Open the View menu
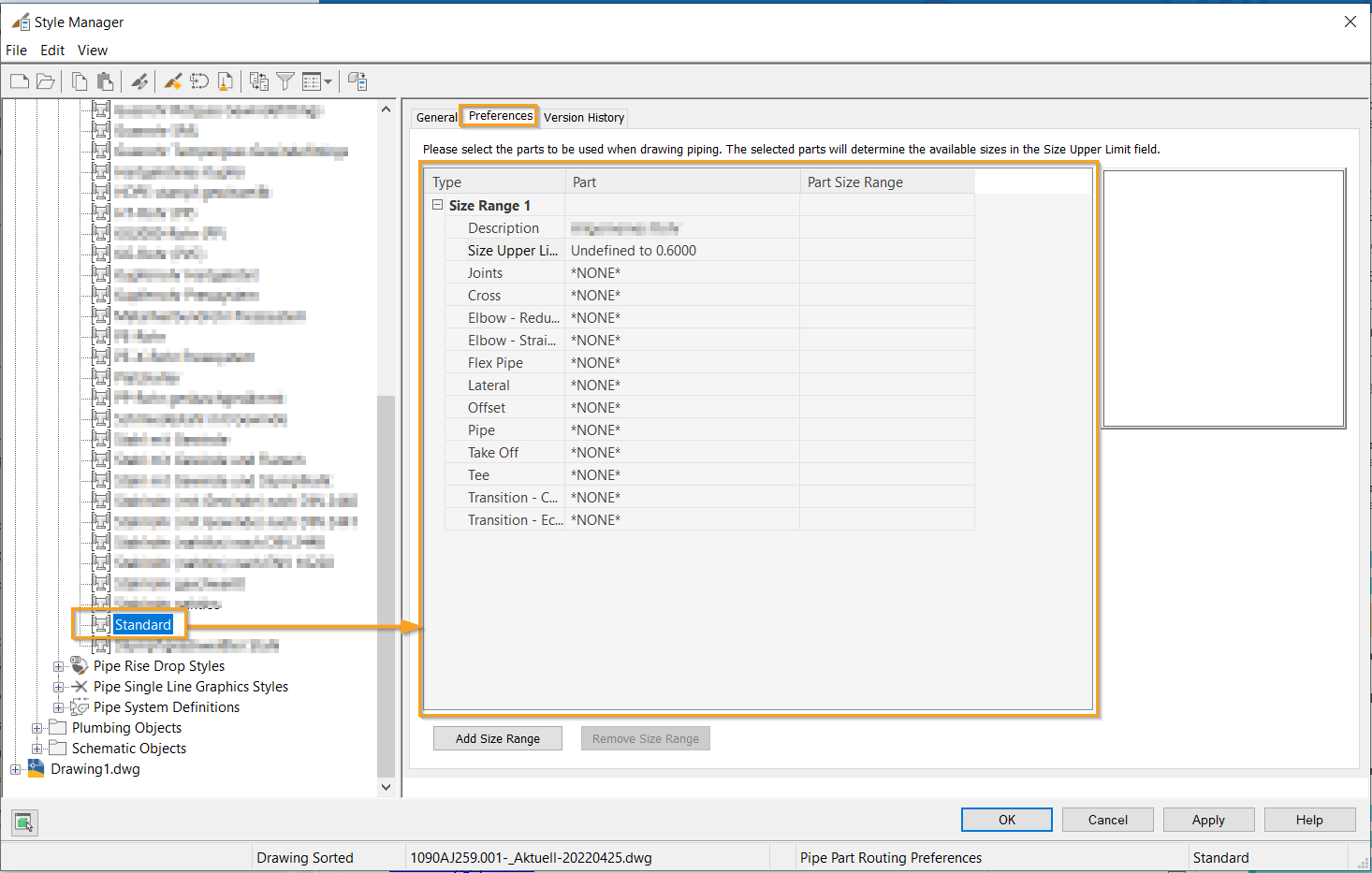 (x=92, y=50)
